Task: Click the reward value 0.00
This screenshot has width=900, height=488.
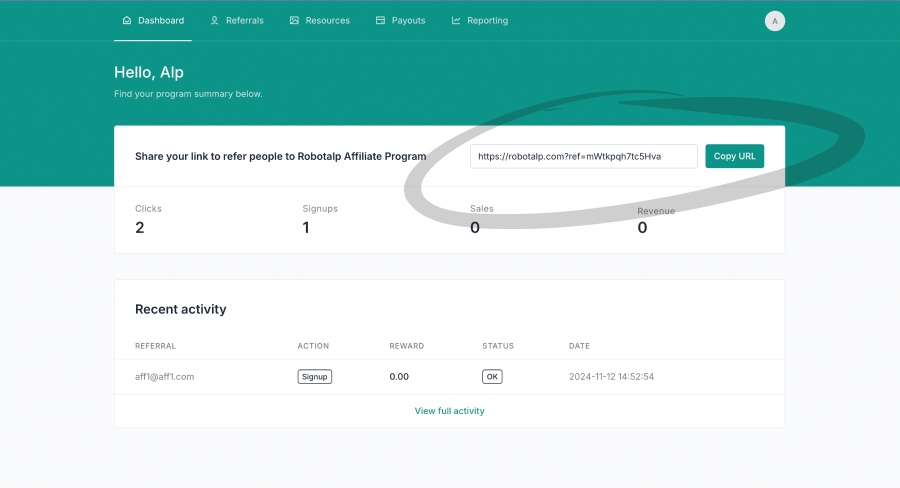Action: (x=399, y=377)
